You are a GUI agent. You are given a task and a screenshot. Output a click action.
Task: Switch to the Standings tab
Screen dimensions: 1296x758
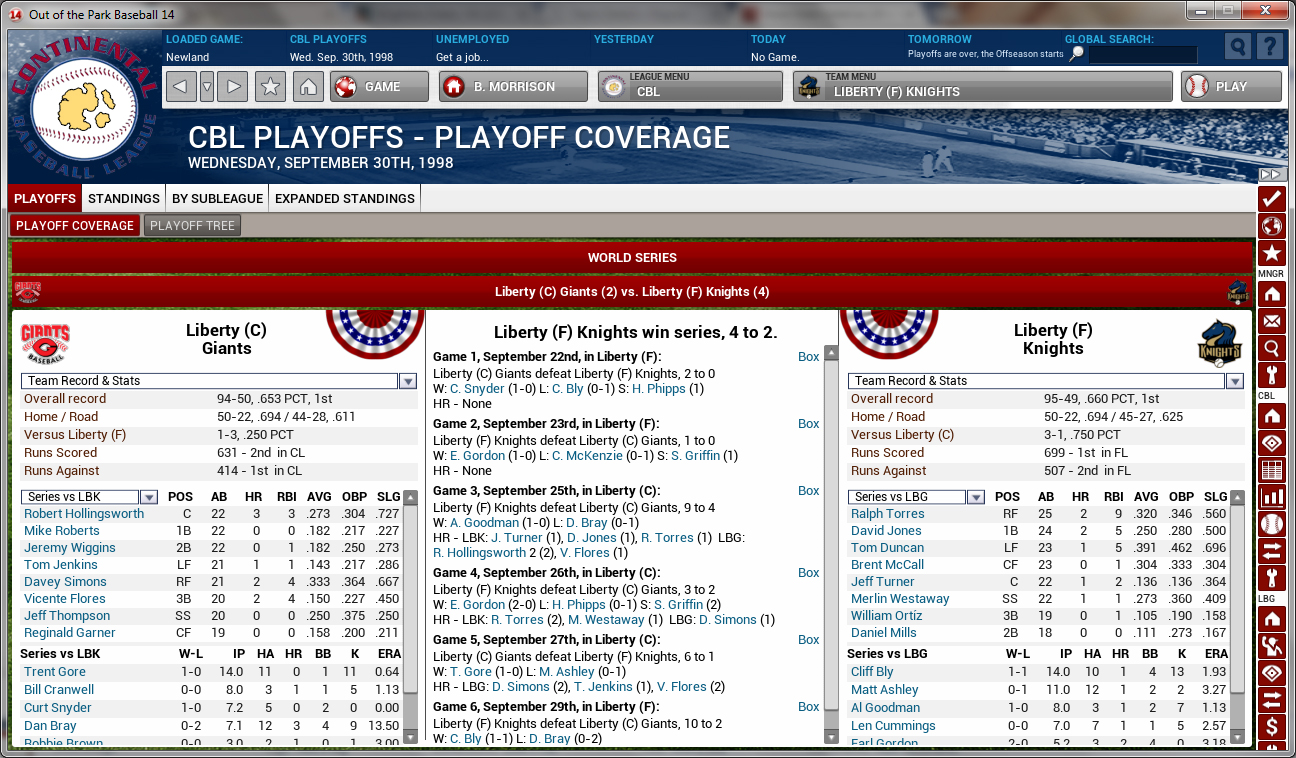[x=124, y=198]
